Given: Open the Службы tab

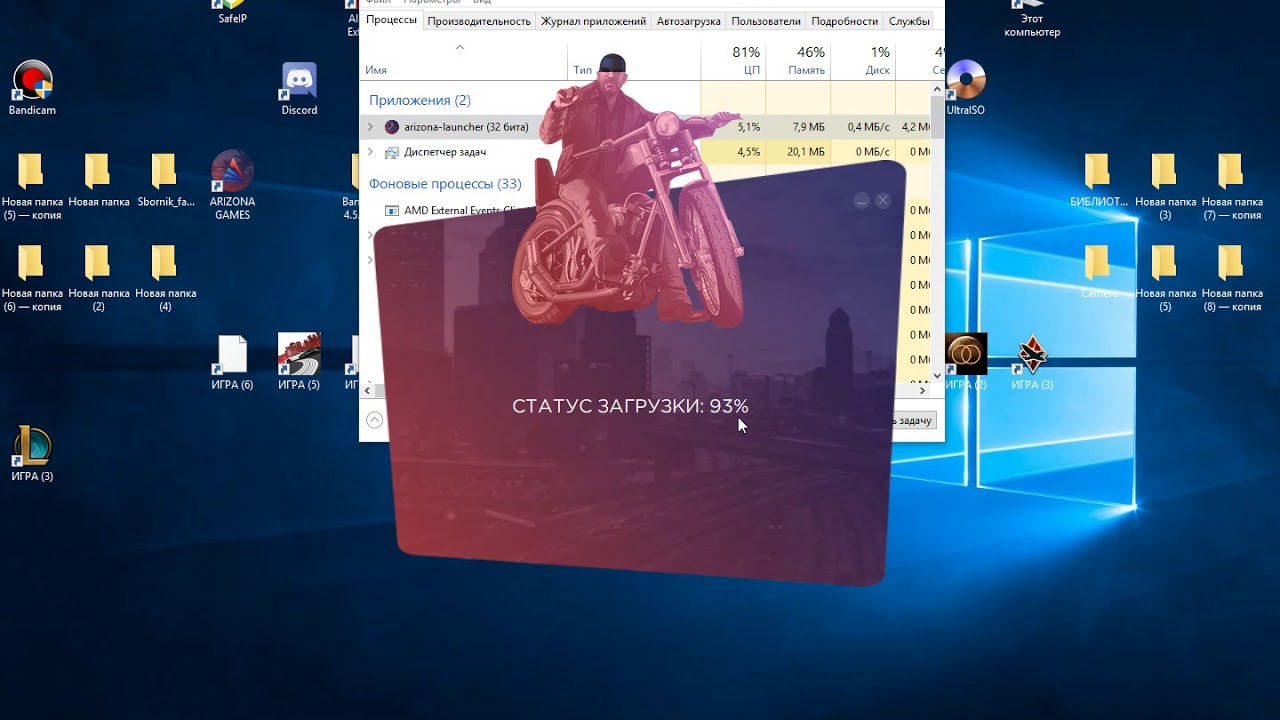Looking at the screenshot, I should [x=909, y=21].
